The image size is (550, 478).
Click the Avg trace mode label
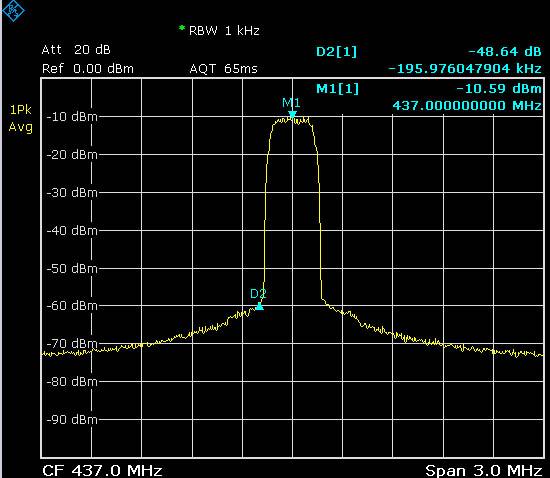pyautogui.click(x=20, y=127)
